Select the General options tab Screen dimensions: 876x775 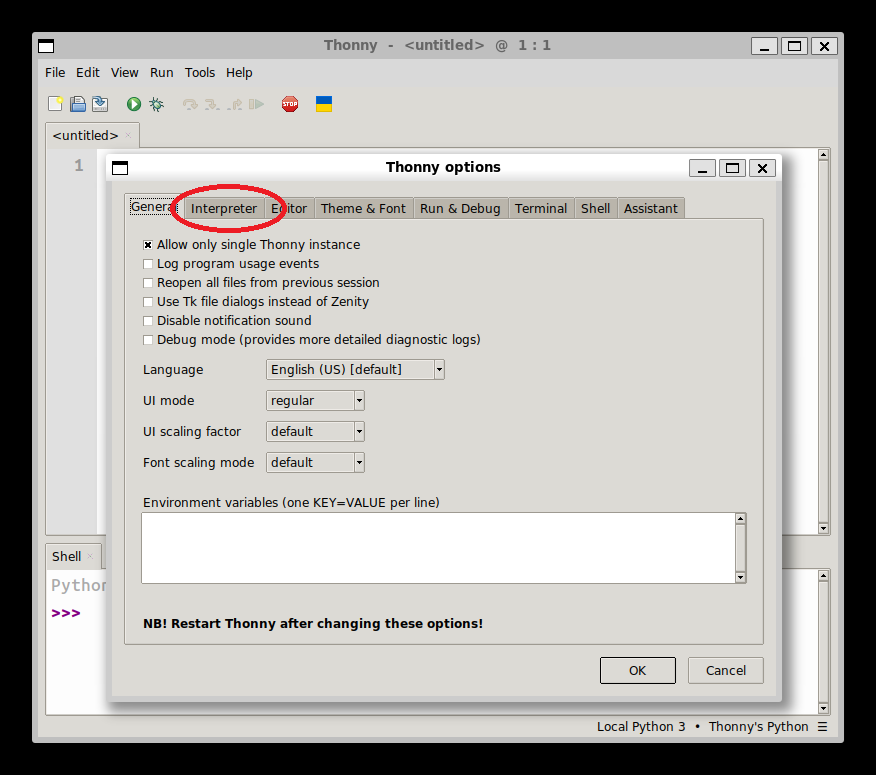(x=154, y=207)
